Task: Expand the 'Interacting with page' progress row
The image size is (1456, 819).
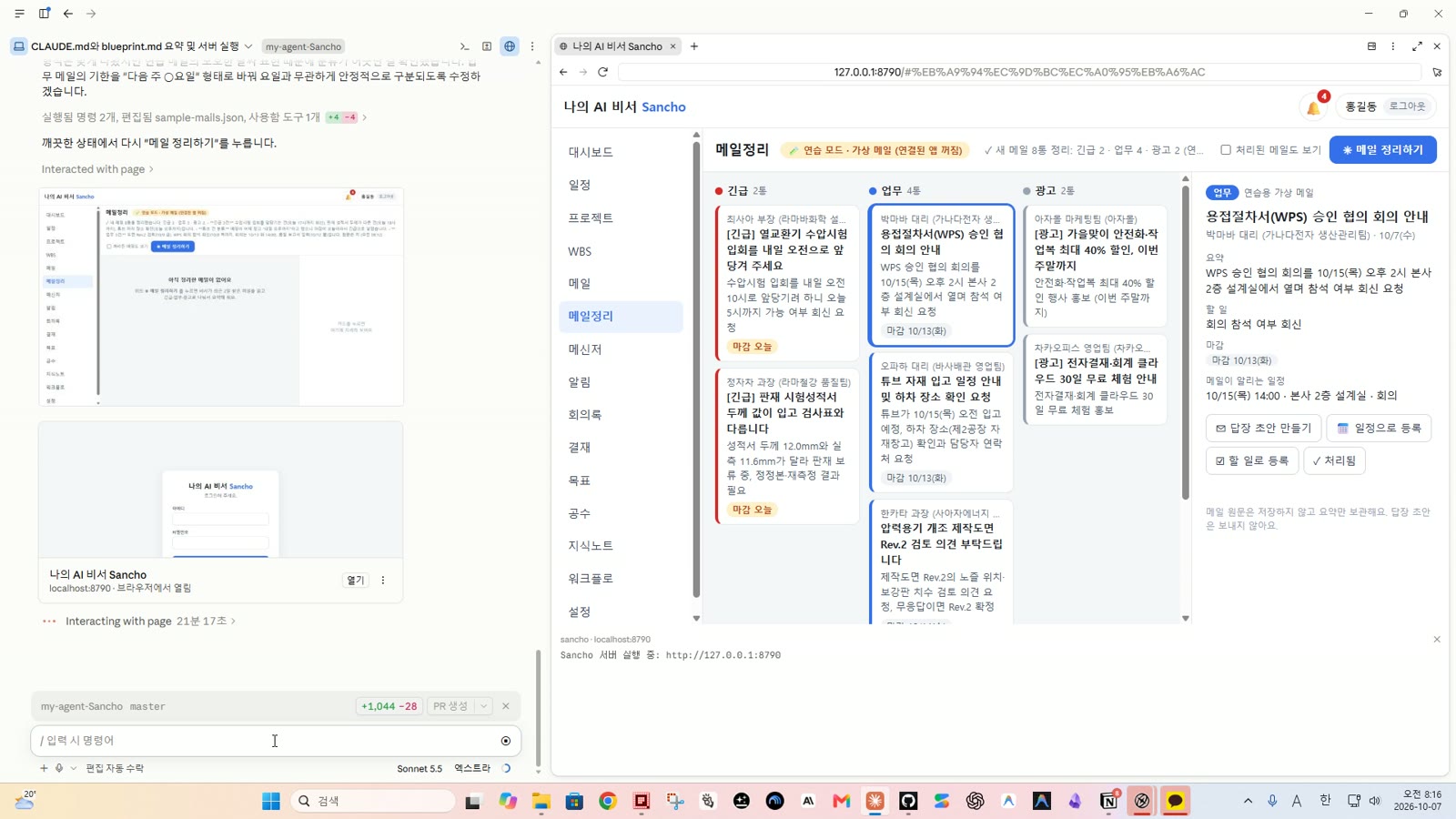Action: coord(150,622)
